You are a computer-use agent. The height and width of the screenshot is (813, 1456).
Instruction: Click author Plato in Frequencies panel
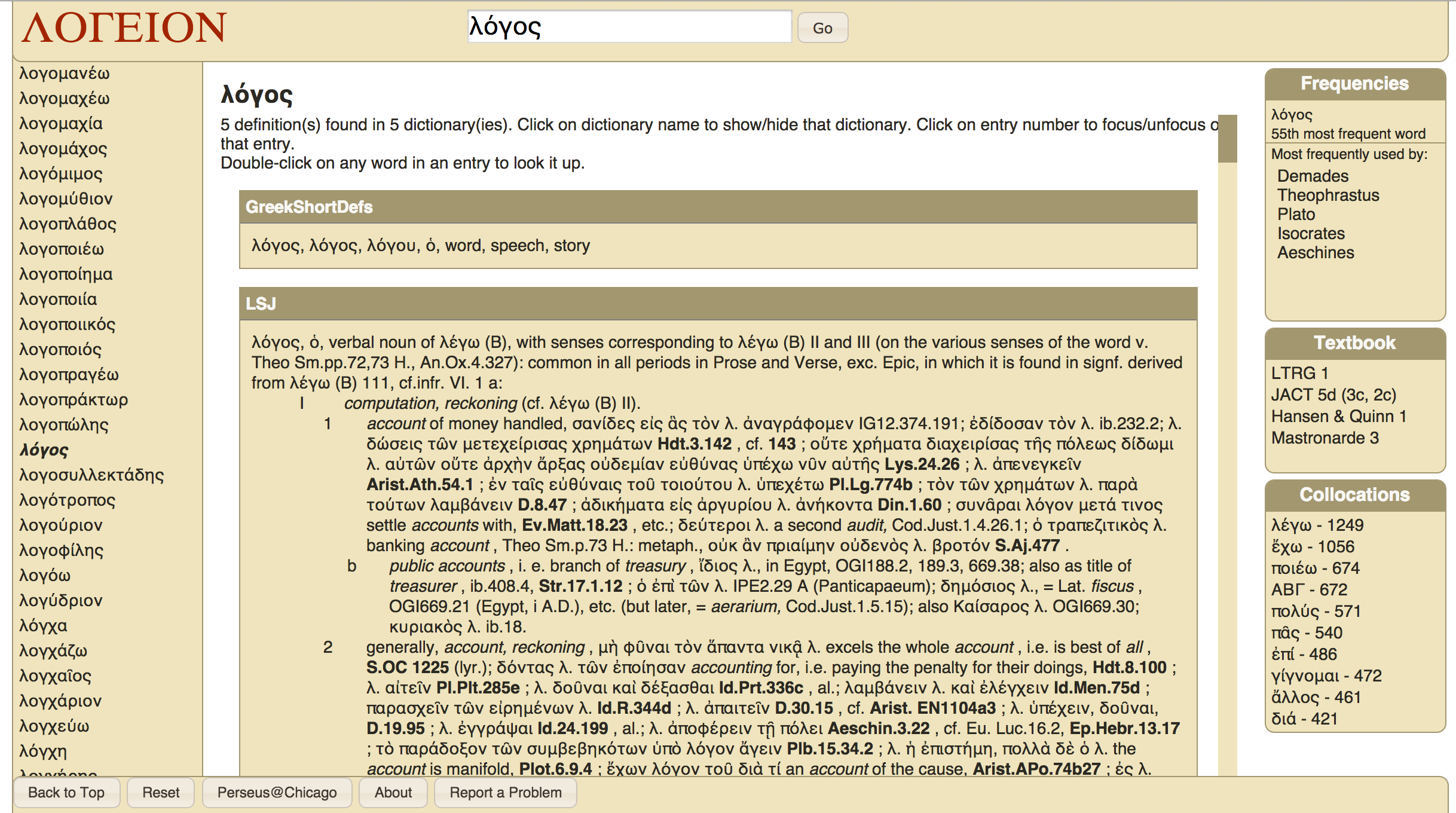click(1296, 214)
